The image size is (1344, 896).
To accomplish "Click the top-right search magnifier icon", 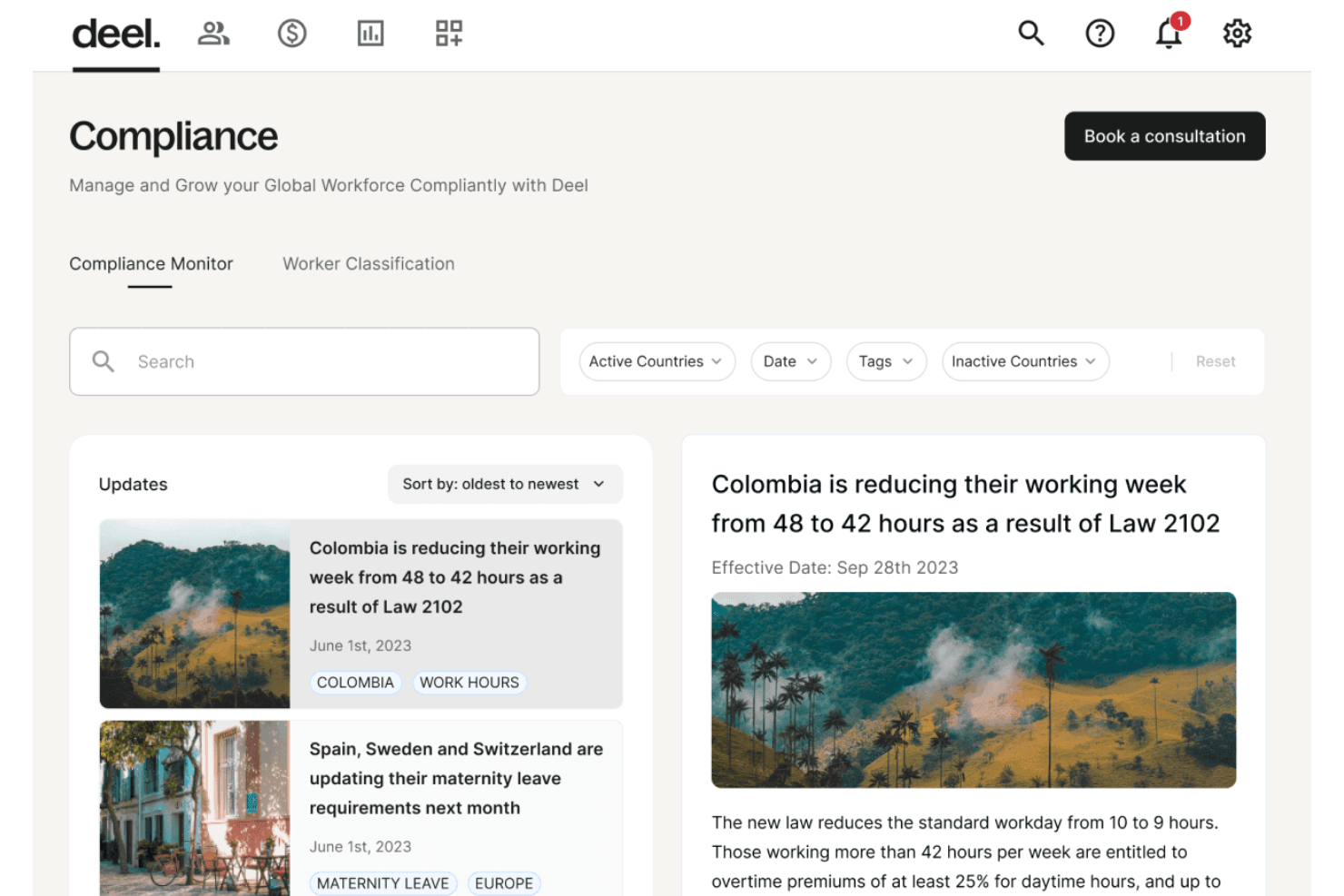I will point(1031,34).
